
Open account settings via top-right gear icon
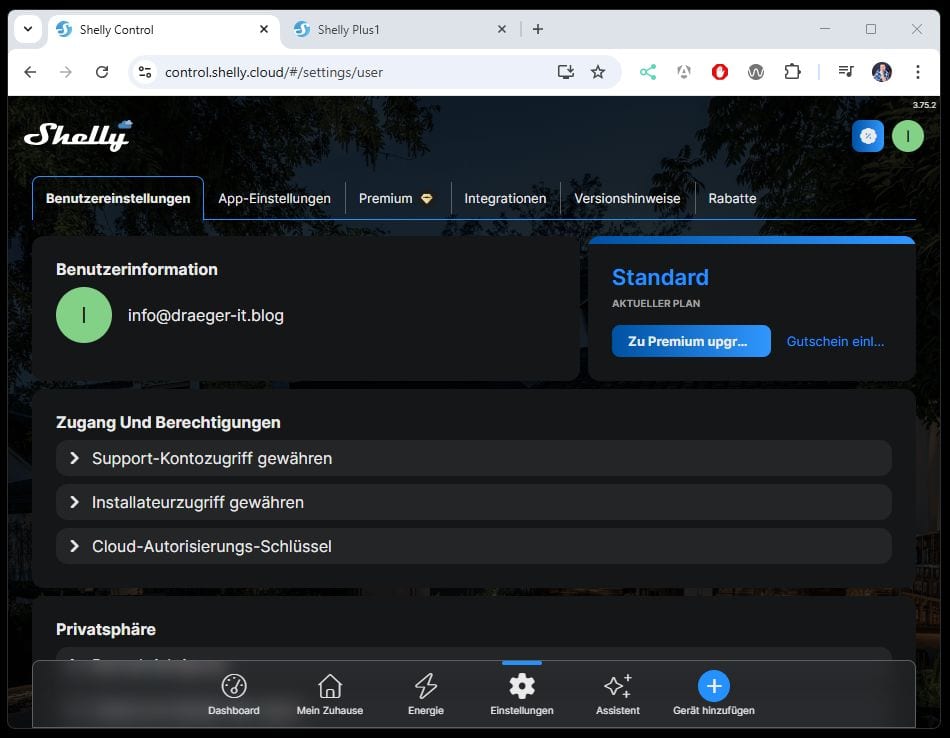(868, 135)
